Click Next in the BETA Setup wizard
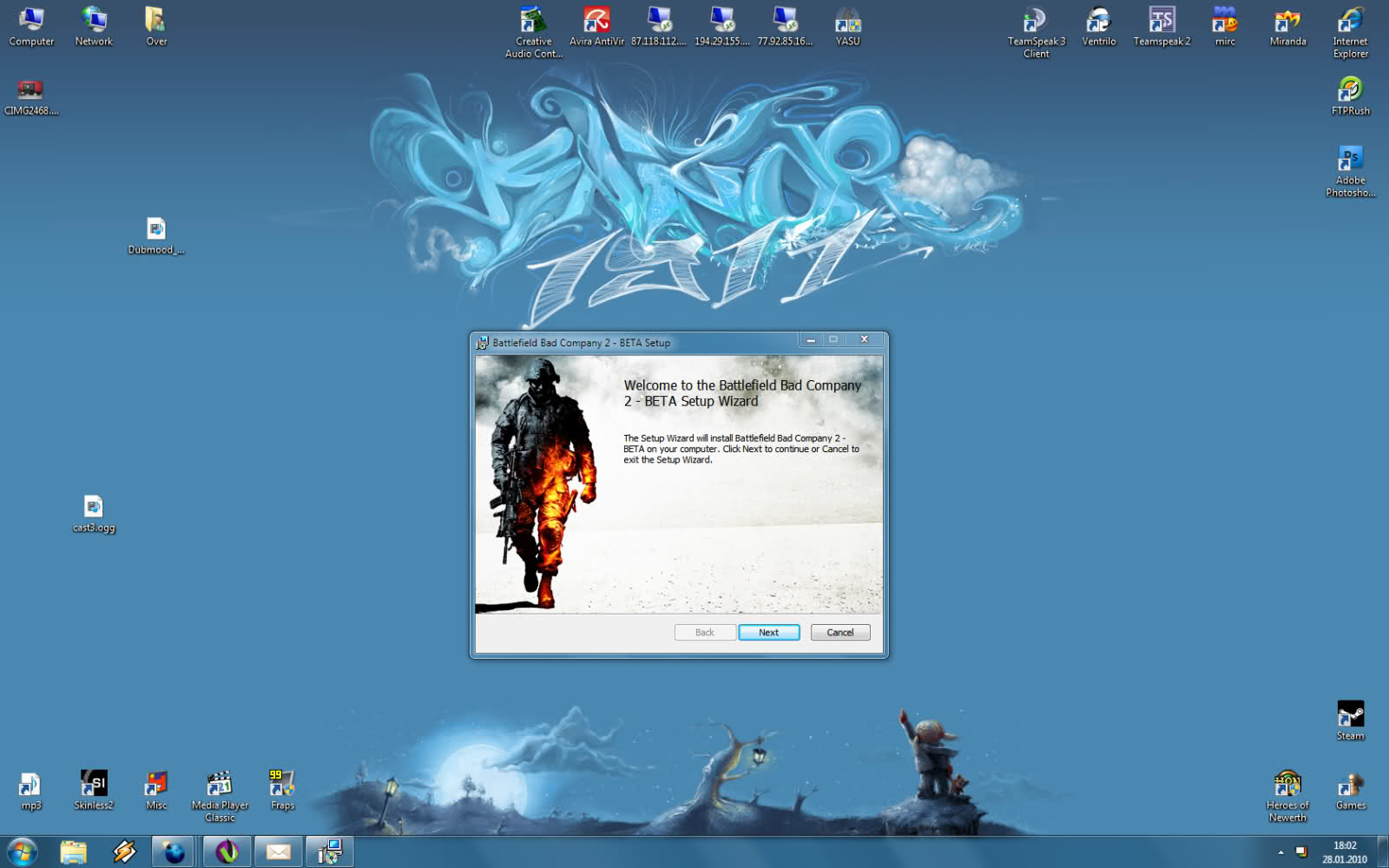The image size is (1389, 868). (x=768, y=632)
